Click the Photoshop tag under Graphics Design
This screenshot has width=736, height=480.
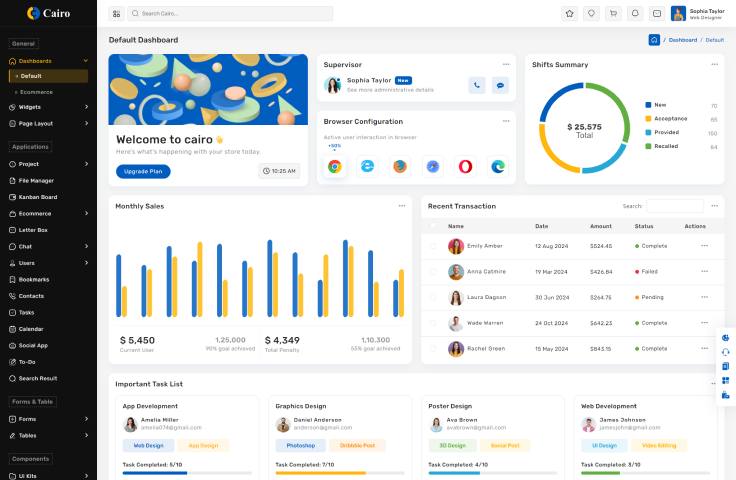tap(300, 445)
